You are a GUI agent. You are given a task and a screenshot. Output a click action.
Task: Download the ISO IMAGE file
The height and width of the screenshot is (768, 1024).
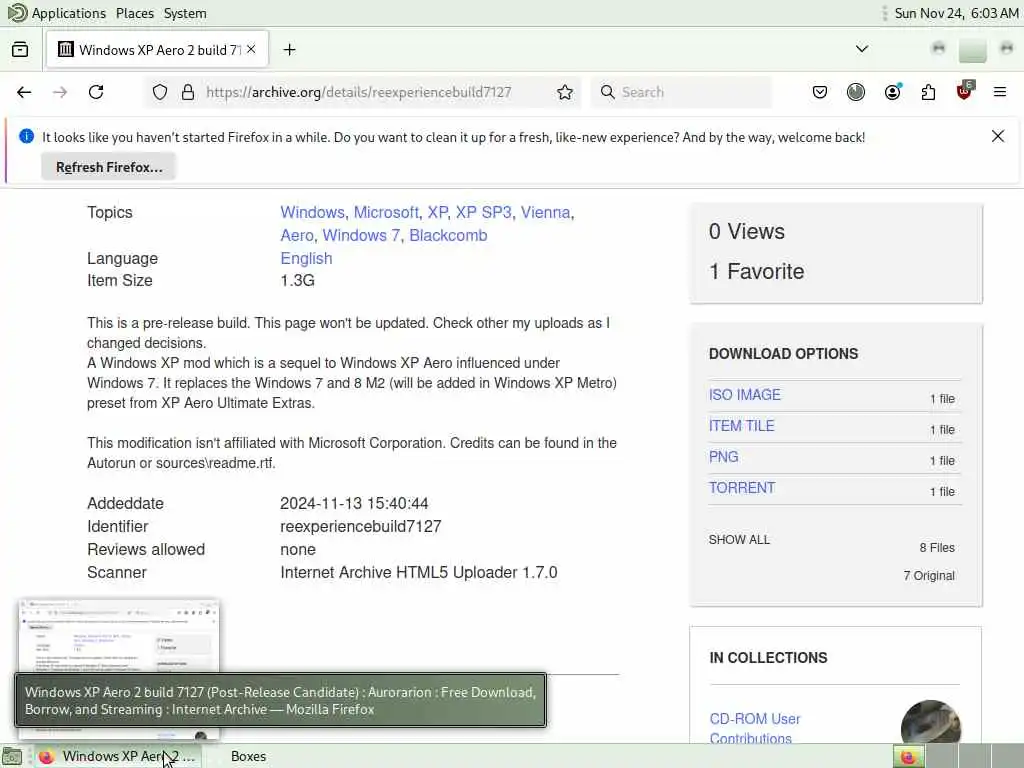click(744, 394)
